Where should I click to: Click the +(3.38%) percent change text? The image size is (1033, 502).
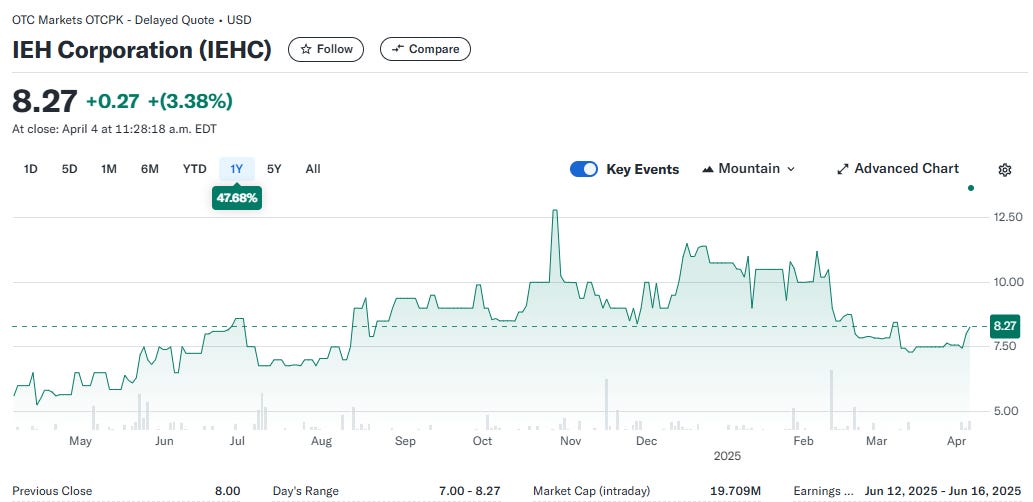(190, 101)
